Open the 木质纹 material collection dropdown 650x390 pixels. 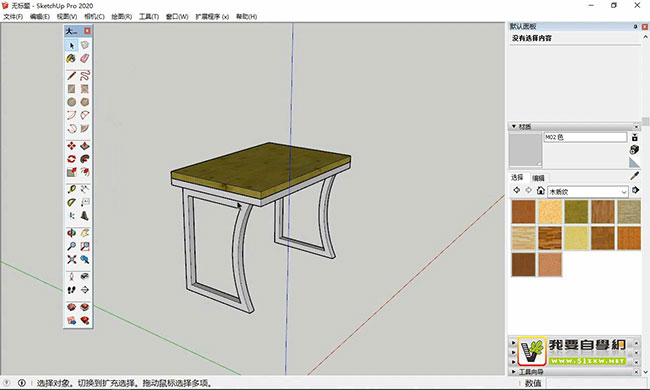[588, 191]
